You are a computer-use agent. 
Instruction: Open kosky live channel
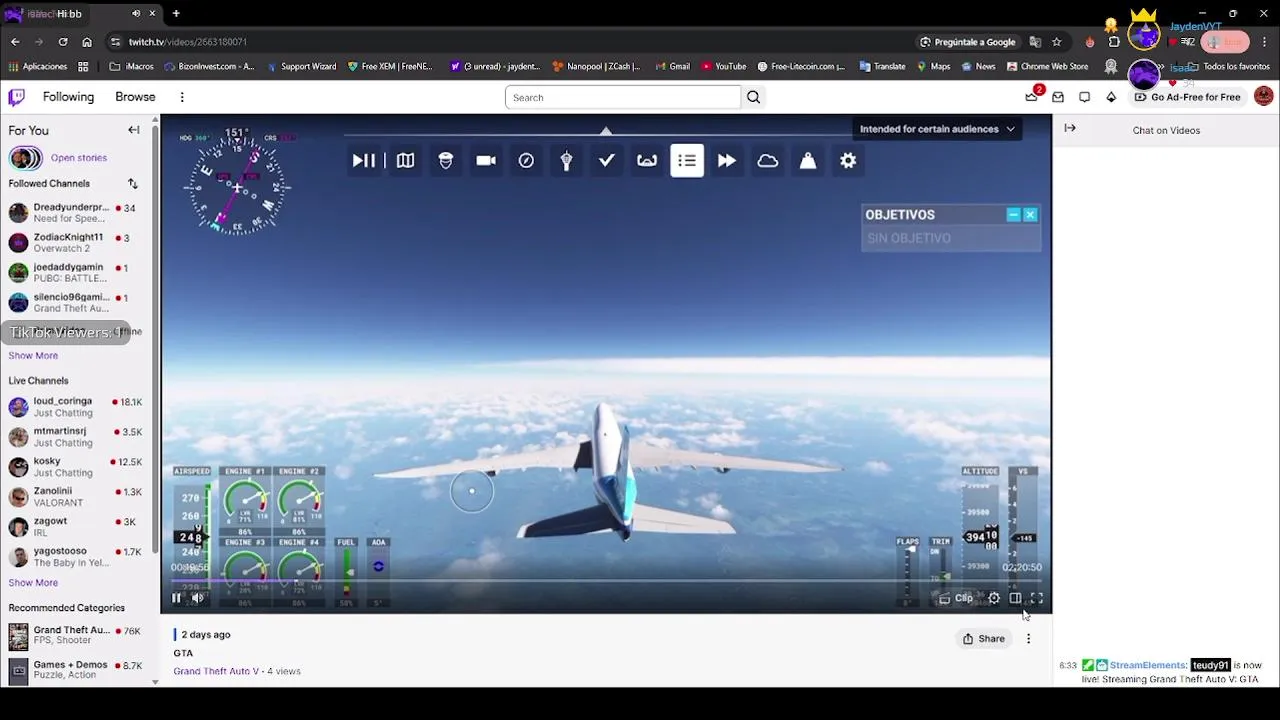coord(77,467)
